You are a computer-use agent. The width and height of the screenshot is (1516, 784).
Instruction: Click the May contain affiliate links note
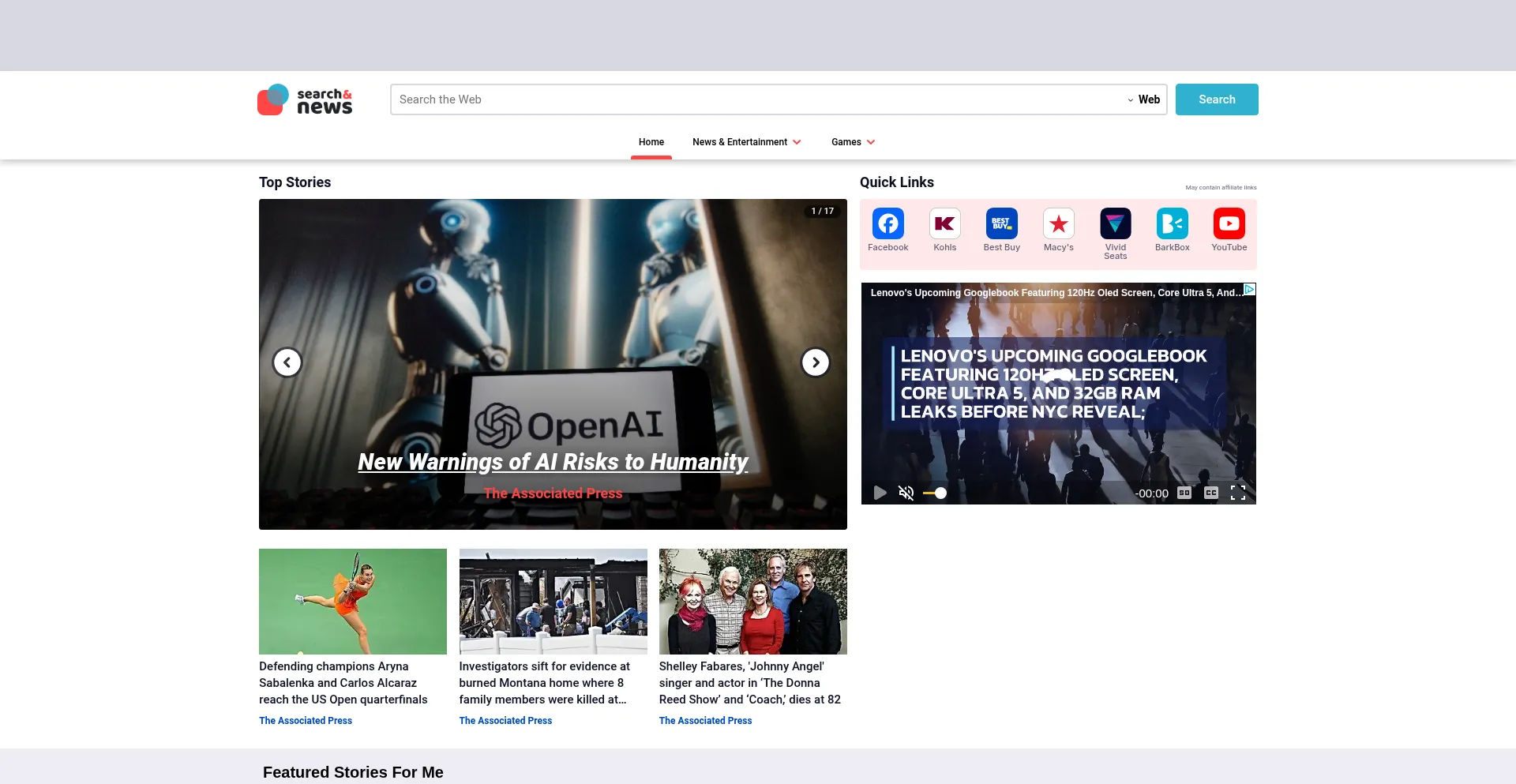pyautogui.click(x=1221, y=187)
